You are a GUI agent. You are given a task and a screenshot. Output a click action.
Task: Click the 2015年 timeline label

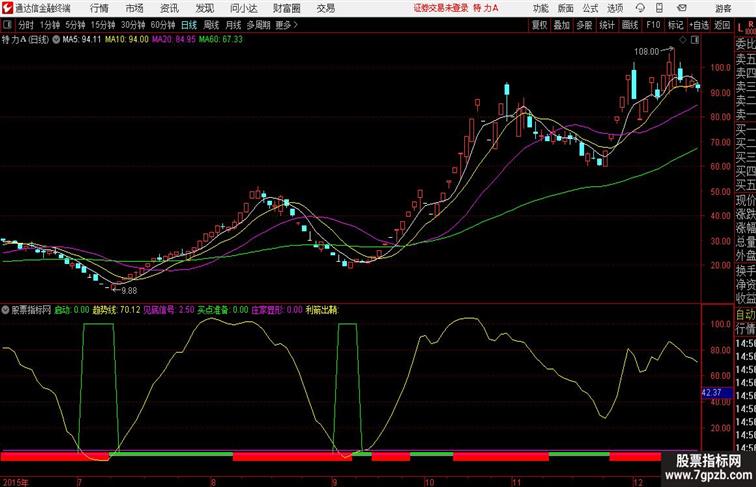pos(16,482)
